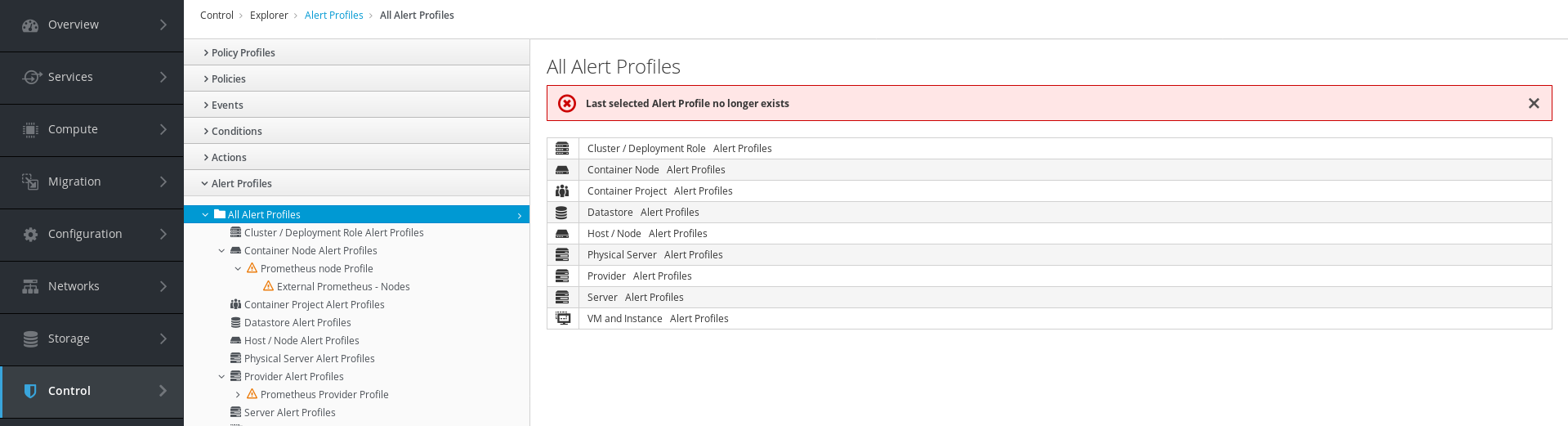Open the Control menu
1568x426 pixels.
coord(92,392)
